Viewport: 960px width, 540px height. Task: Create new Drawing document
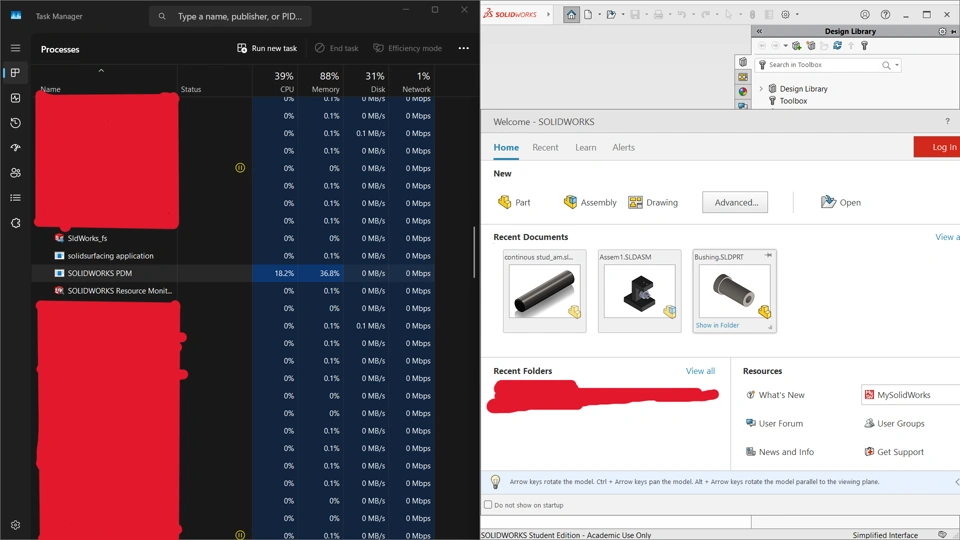pos(653,202)
